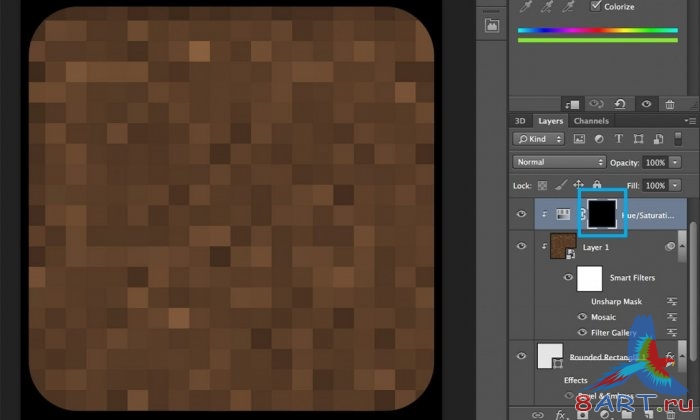Uncheck the Colorize checkbox
The image size is (700, 420).
click(x=596, y=6)
